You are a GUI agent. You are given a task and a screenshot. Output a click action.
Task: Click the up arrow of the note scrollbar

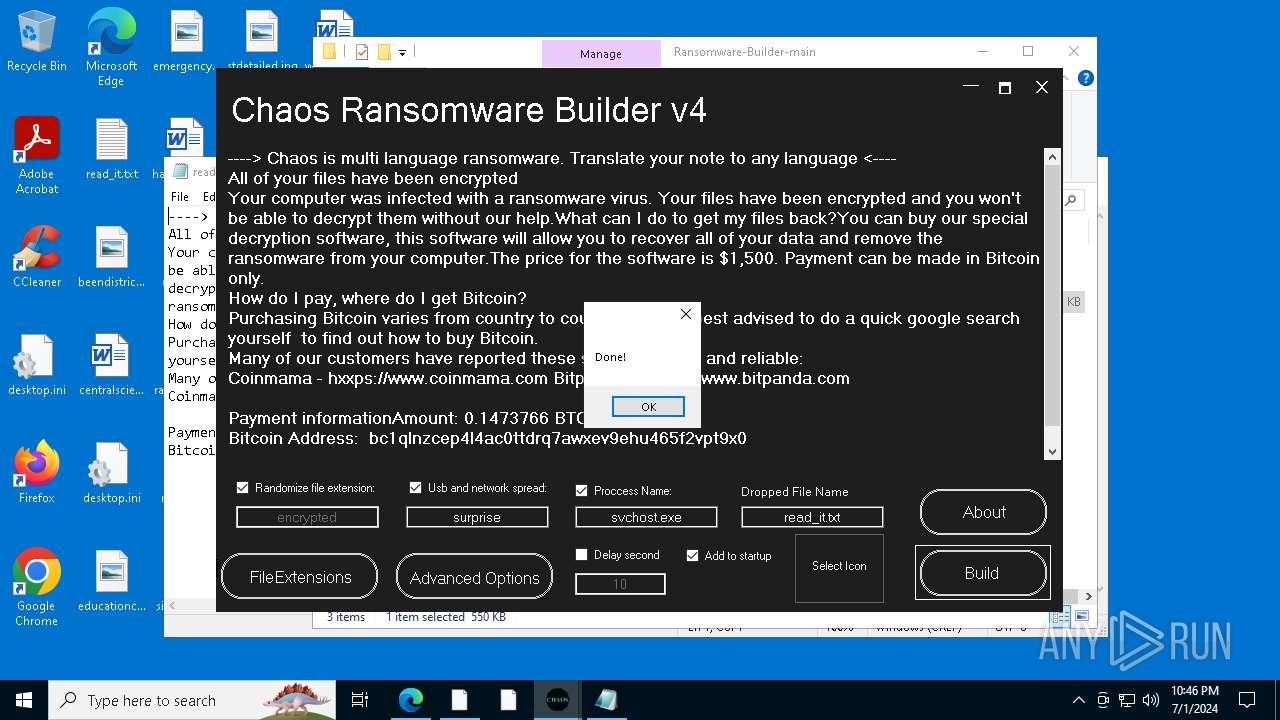(x=1052, y=157)
